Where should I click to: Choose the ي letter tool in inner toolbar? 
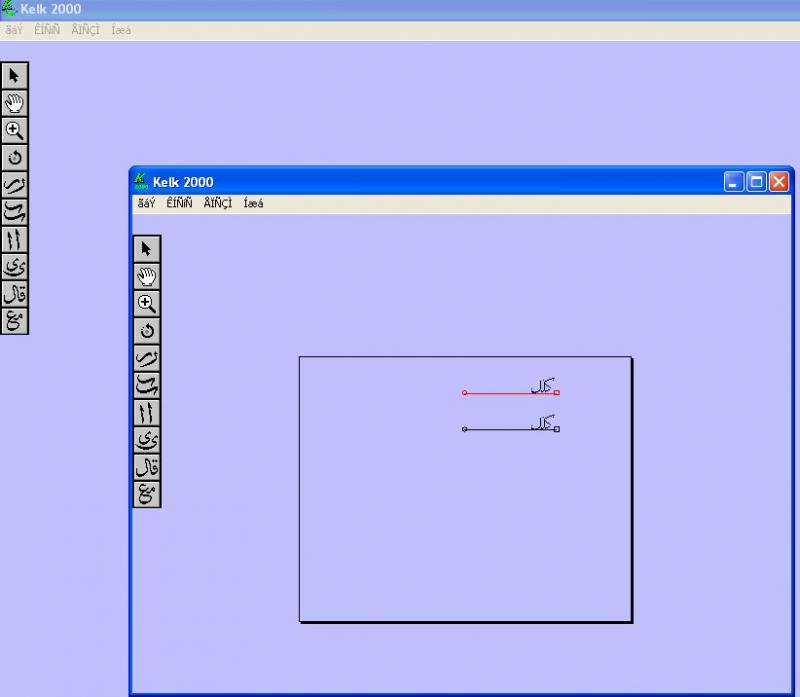(147, 440)
